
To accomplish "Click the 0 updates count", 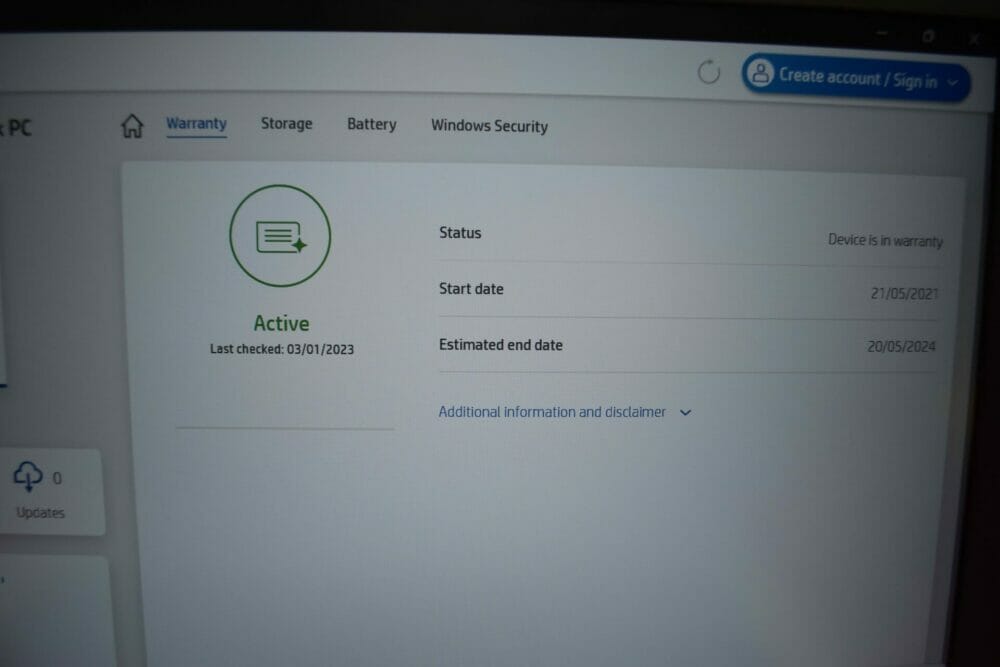I will point(57,478).
